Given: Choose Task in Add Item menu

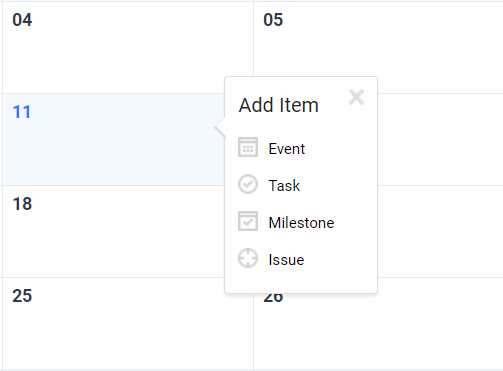Looking at the screenshot, I should coord(284,186).
